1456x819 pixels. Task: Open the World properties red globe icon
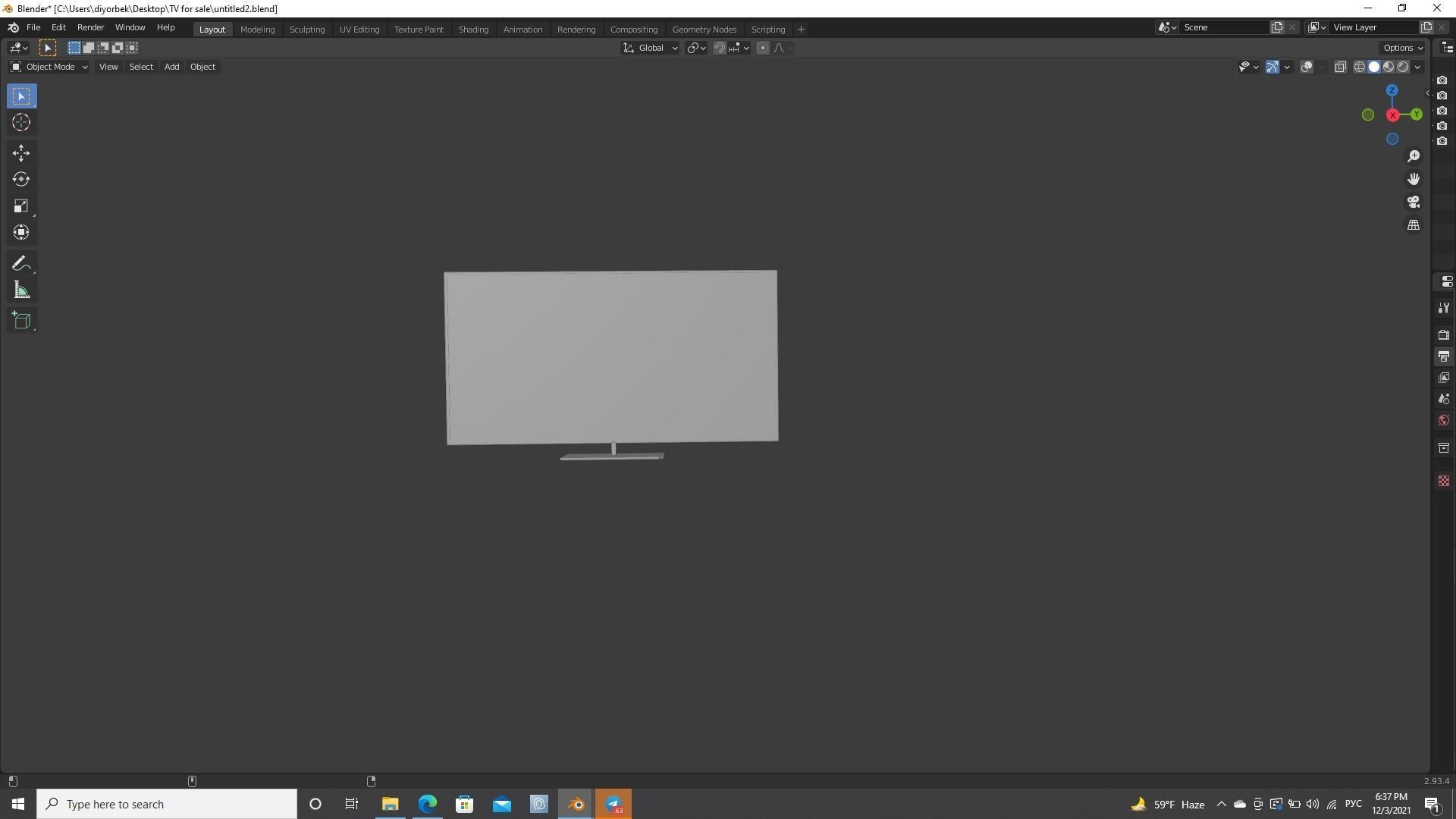pos(1443,420)
